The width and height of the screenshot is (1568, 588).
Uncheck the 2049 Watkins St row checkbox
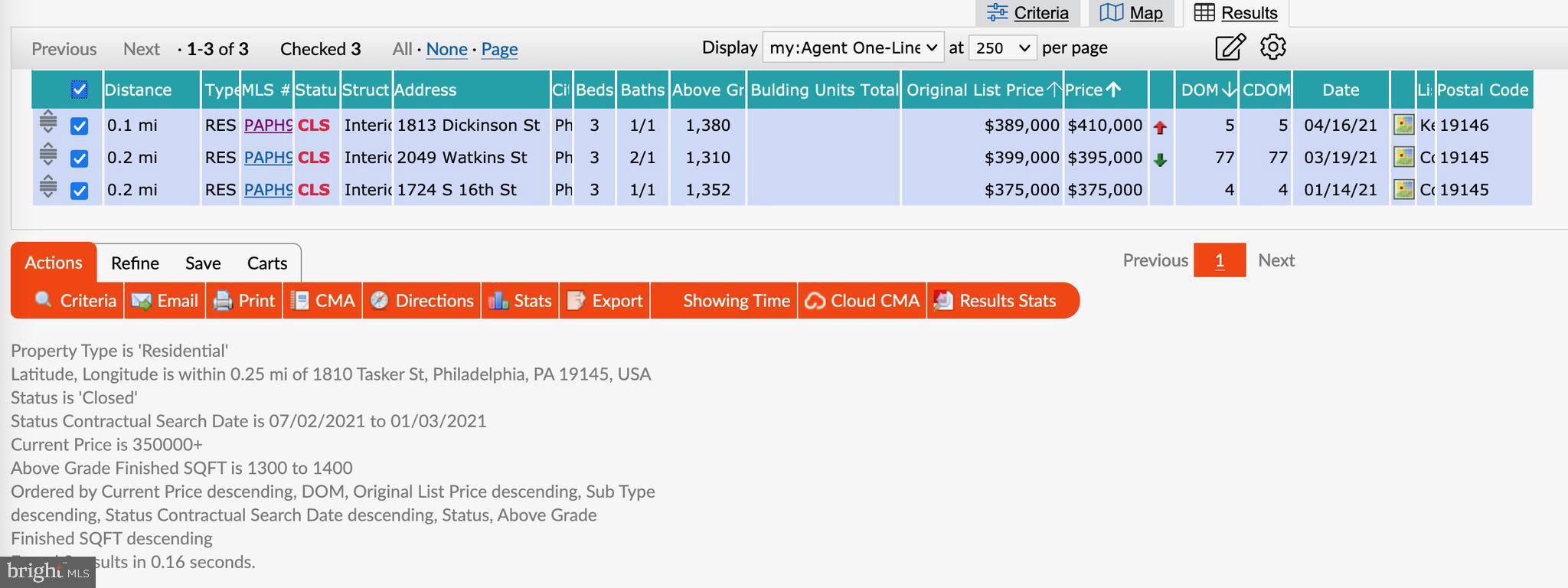click(80, 158)
